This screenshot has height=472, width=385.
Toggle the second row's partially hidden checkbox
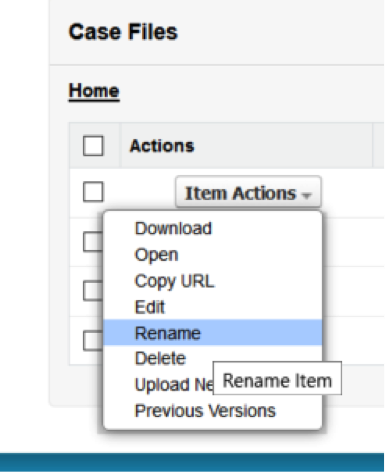(92, 241)
